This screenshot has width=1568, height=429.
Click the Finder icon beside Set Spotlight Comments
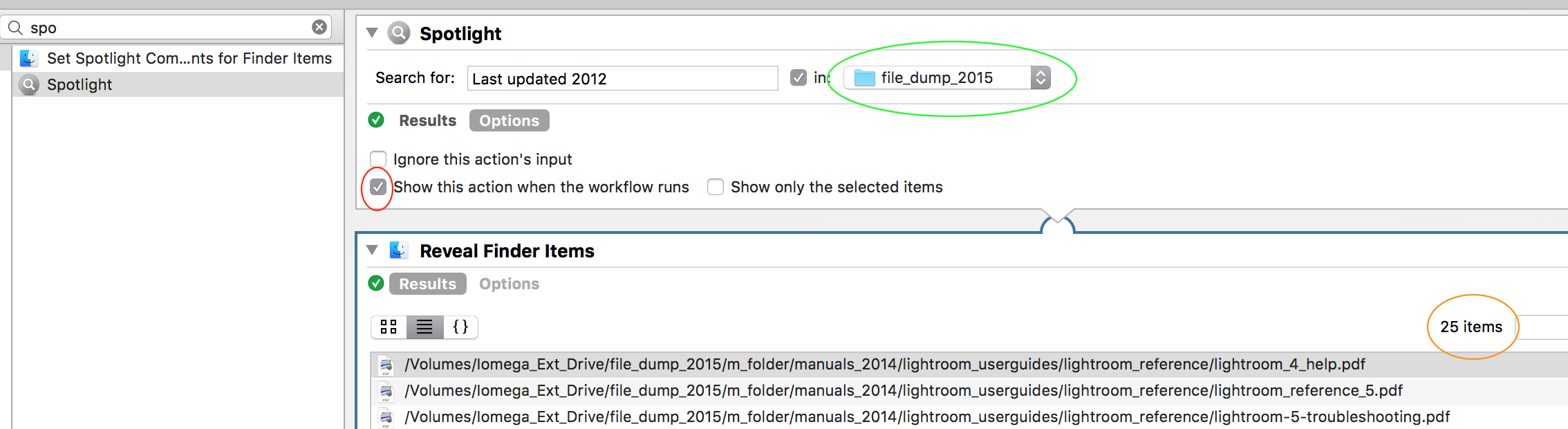(x=29, y=58)
